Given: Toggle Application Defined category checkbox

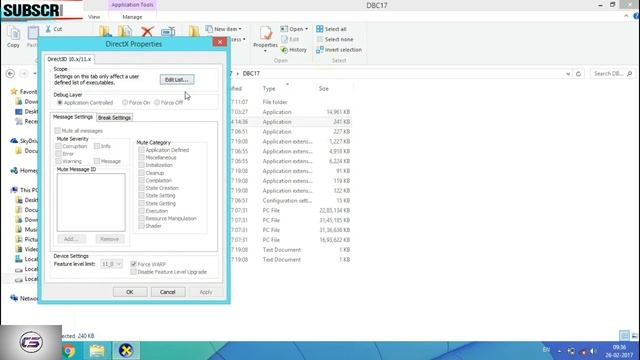Looking at the screenshot, I should pyautogui.click(x=142, y=150).
